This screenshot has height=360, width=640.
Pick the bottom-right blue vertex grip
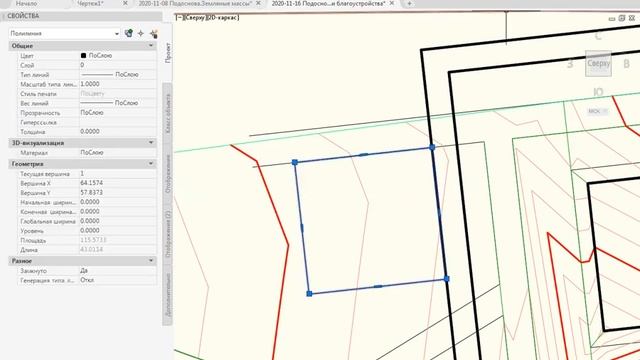[x=446, y=279]
